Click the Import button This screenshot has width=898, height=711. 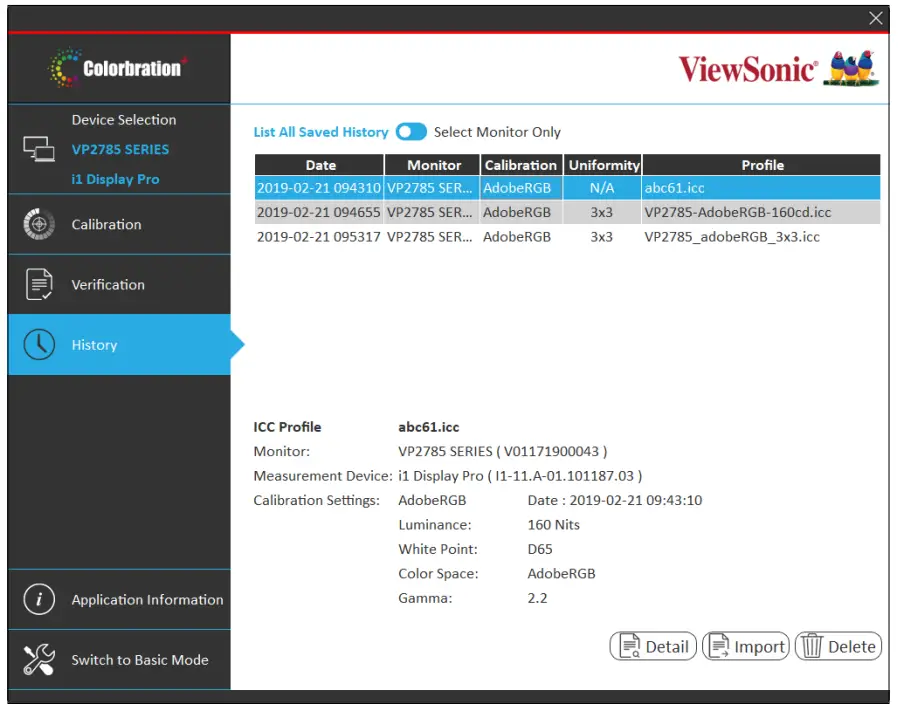point(746,646)
